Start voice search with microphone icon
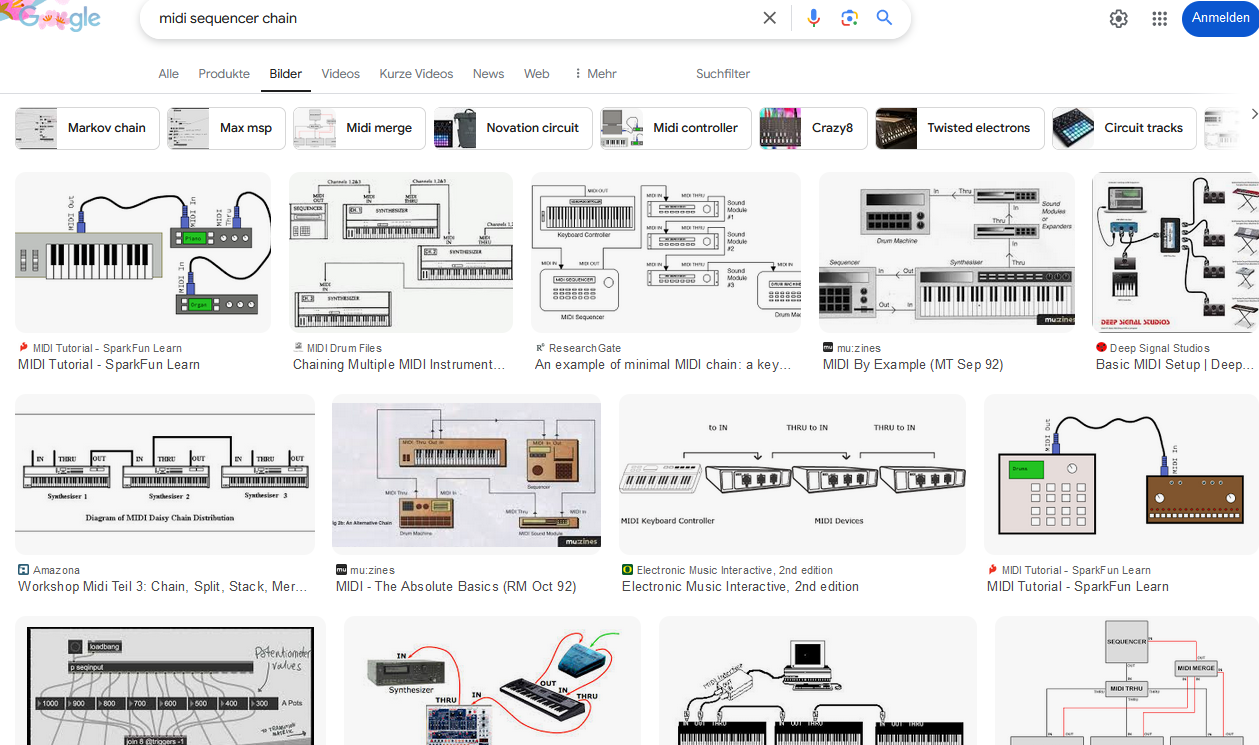Viewport: 1259px width, 745px height. pos(813,18)
